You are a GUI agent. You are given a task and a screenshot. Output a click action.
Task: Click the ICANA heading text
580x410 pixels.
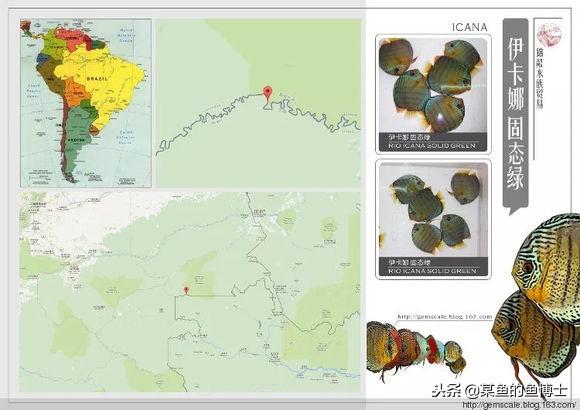coord(470,27)
